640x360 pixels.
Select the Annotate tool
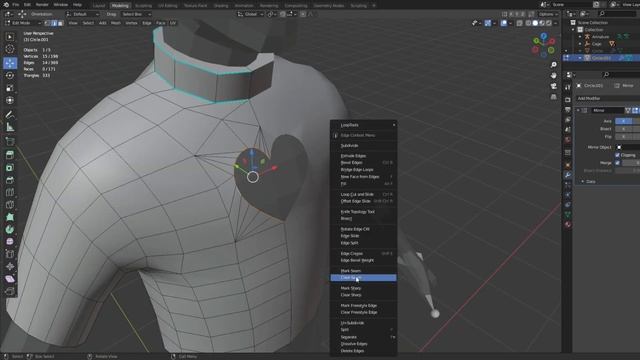point(10,115)
